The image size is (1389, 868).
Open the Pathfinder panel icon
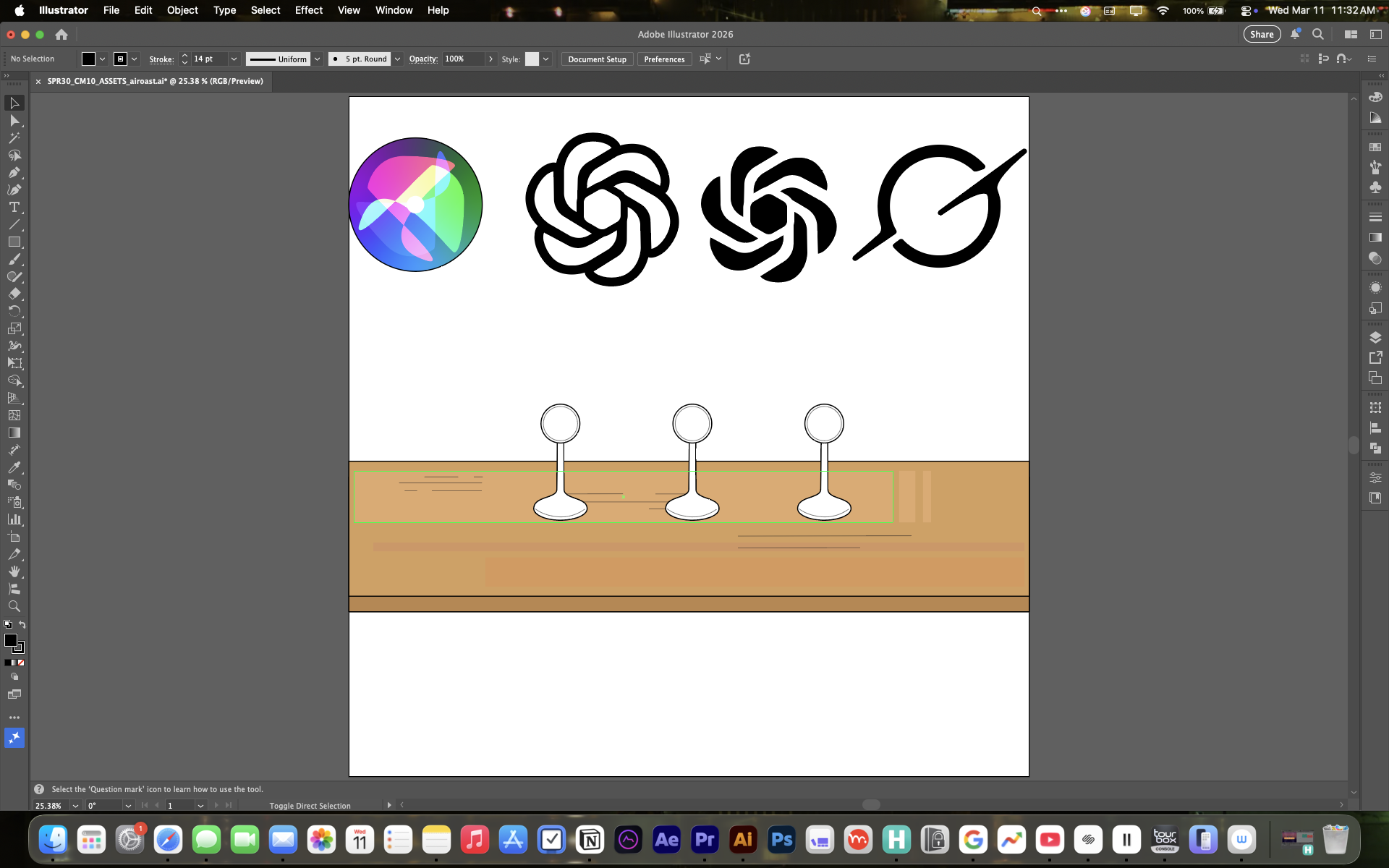1375,448
